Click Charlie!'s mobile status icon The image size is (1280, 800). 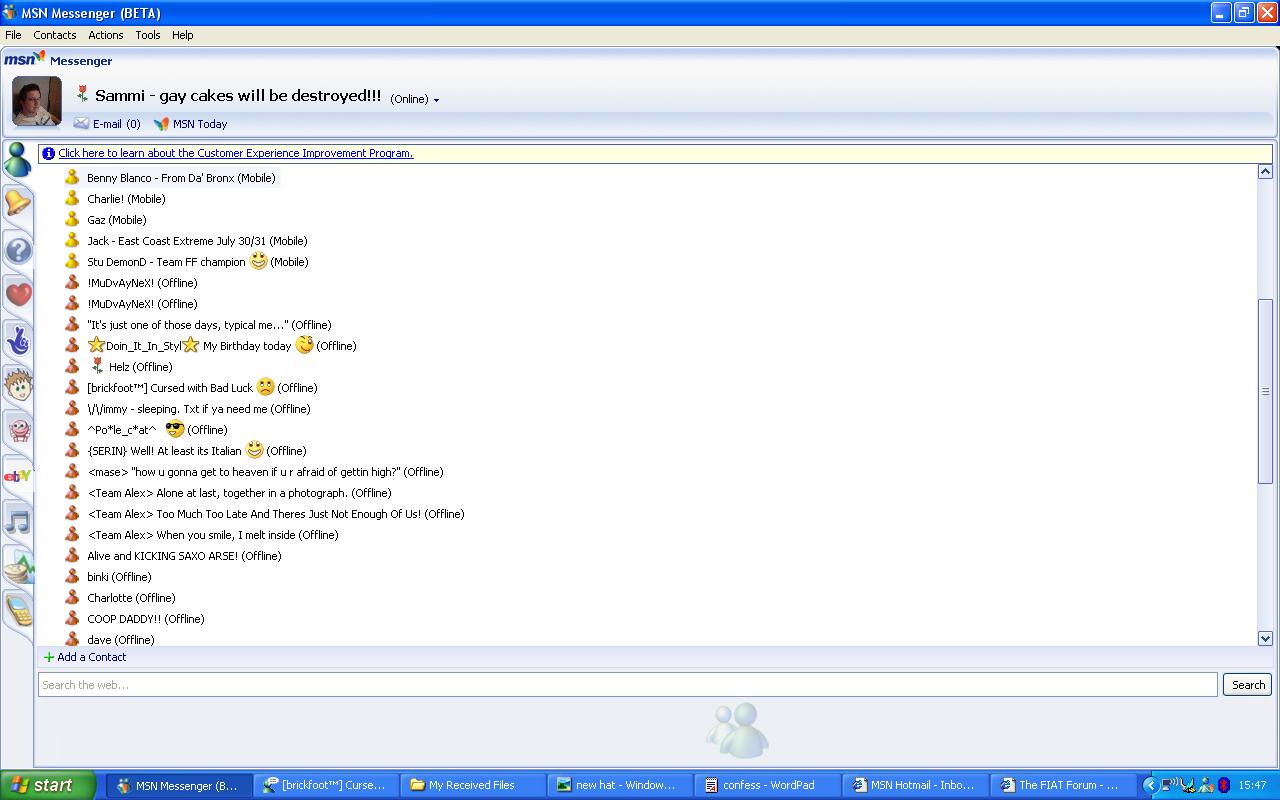coord(72,198)
